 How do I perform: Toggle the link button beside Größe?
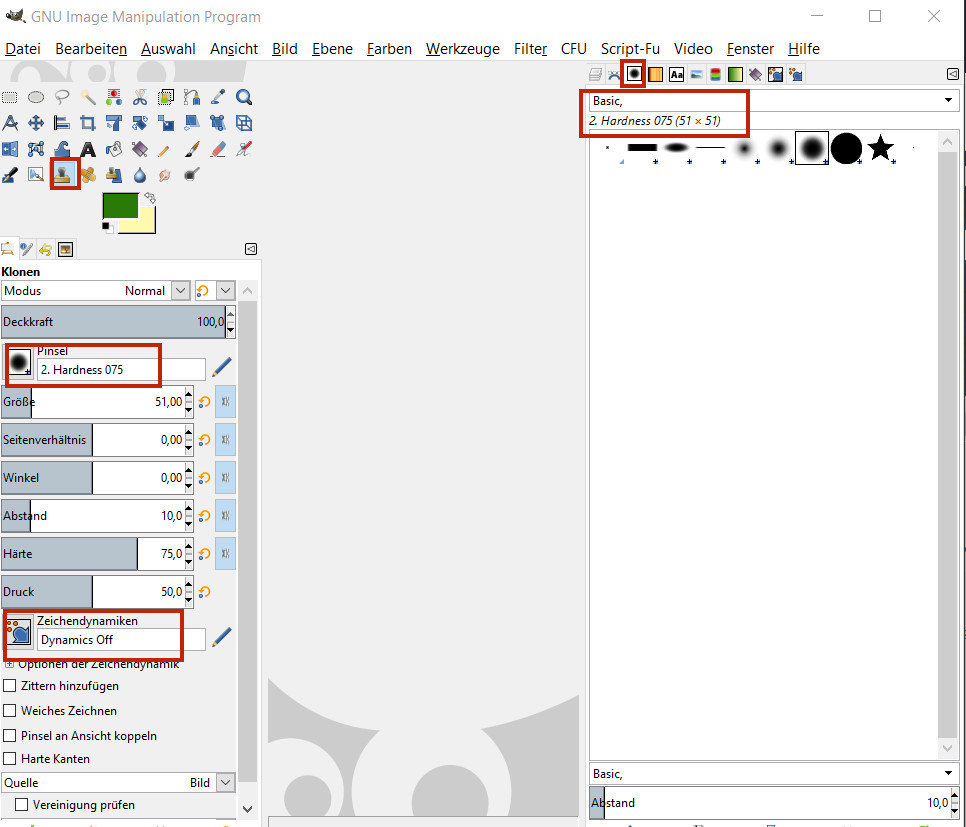(225, 402)
